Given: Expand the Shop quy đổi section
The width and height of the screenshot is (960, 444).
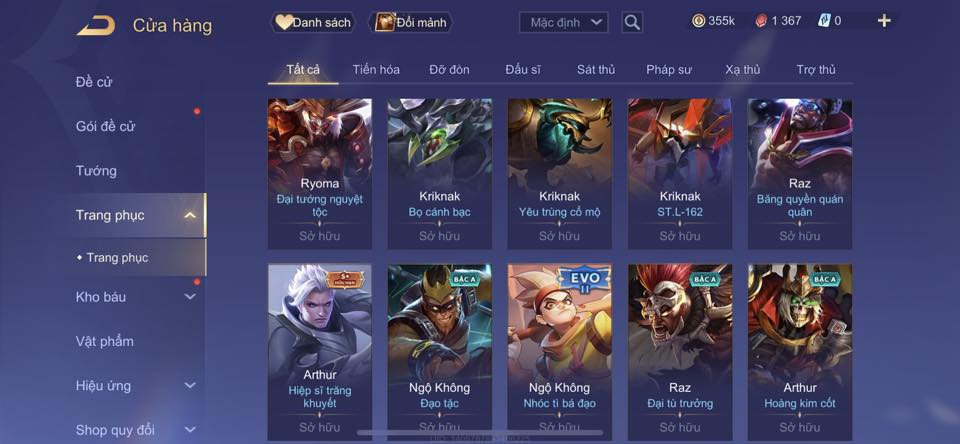Looking at the screenshot, I should click(x=190, y=429).
